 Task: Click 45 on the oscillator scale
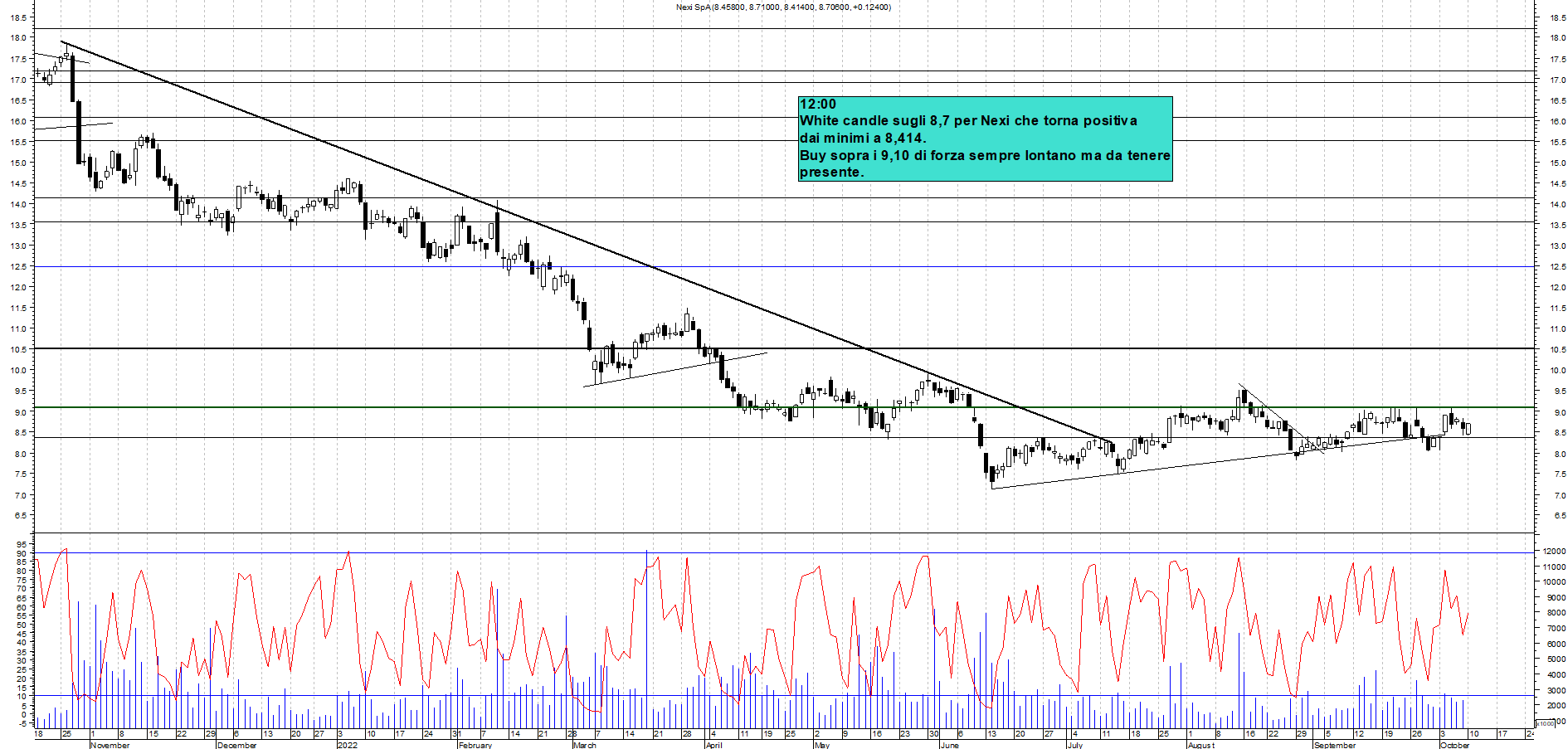21,634
